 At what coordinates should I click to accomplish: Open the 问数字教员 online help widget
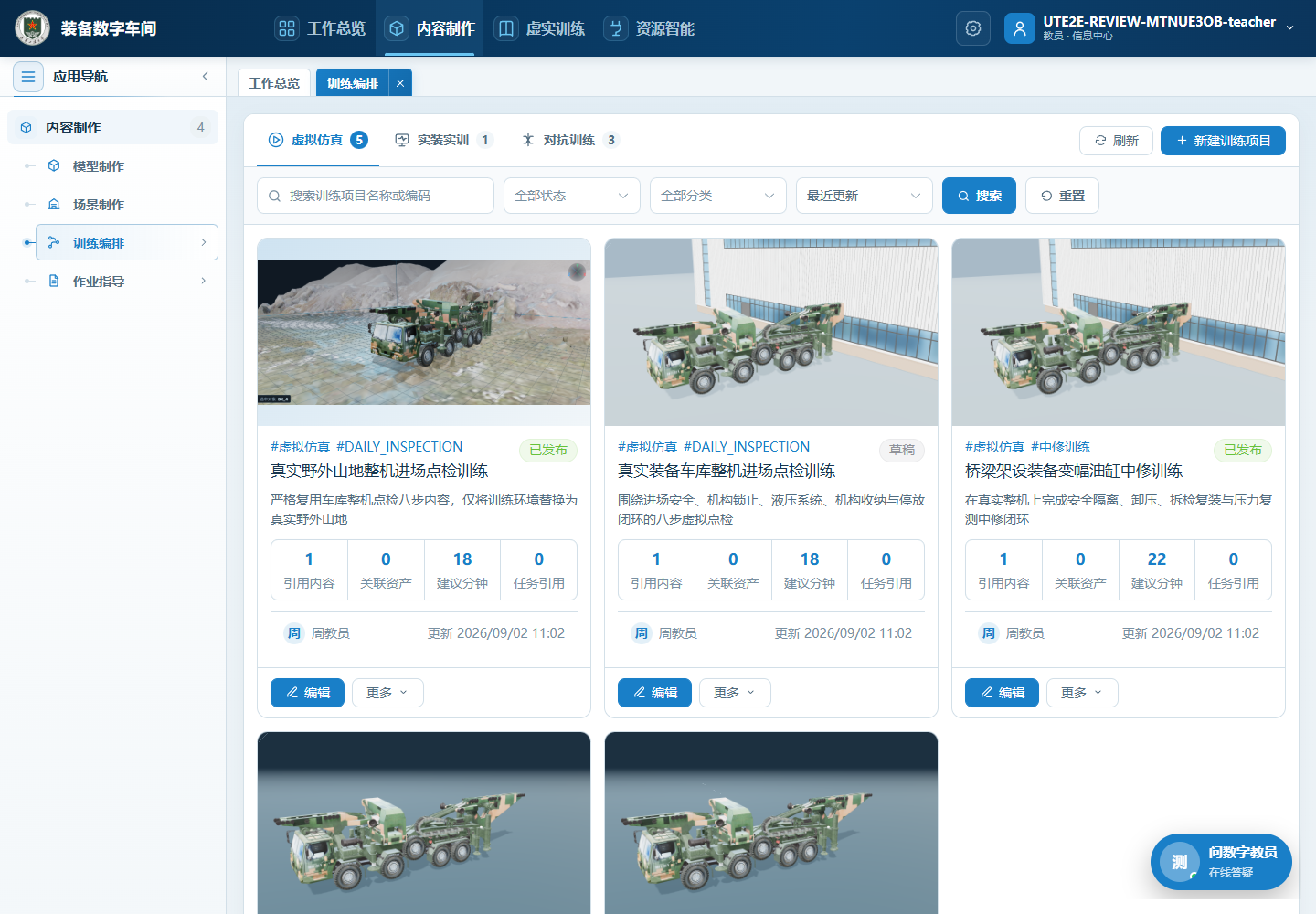(1221, 862)
